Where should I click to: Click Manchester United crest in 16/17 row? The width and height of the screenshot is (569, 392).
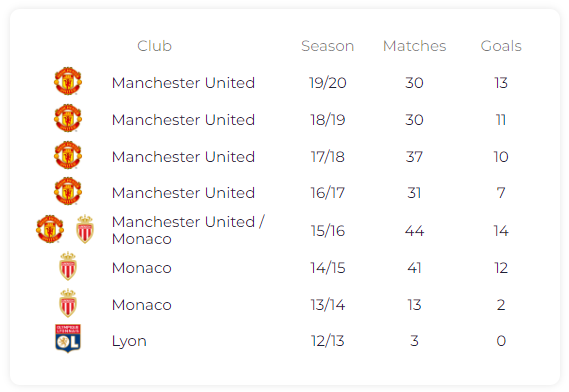click(68, 191)
